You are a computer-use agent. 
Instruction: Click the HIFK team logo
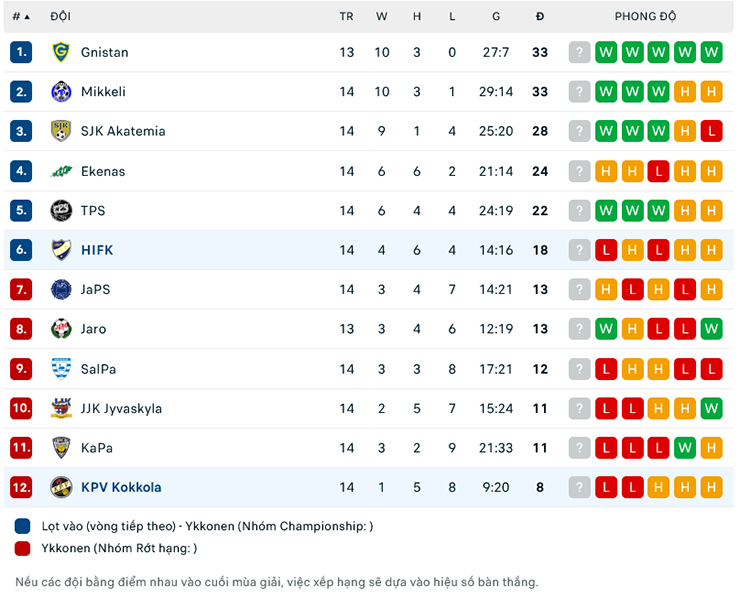coord(61,250)
